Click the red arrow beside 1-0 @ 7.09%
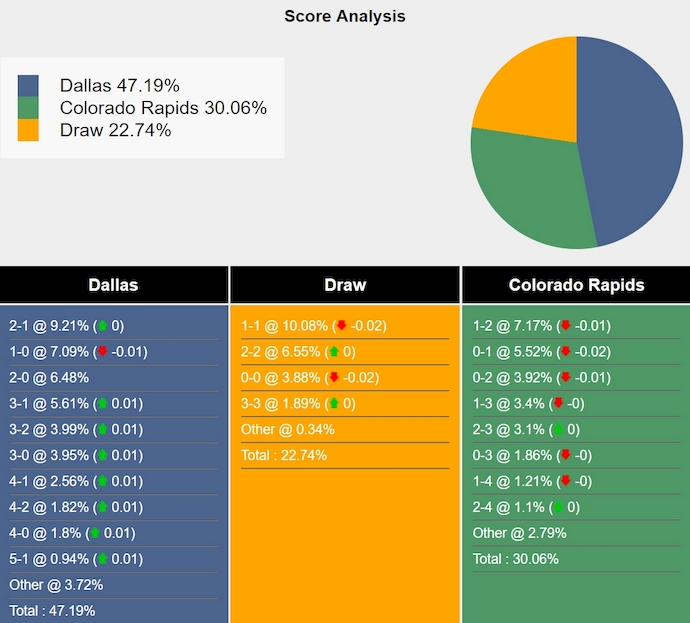This screenshot has width=690, height=623. pos(101,352)
